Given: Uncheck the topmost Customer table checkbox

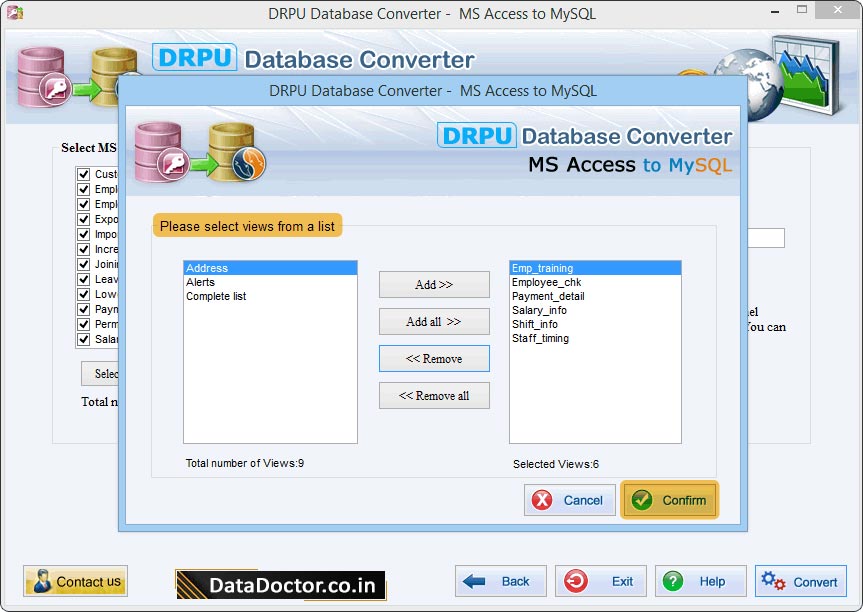Looking at the screenshot, I should pos(84,173).
